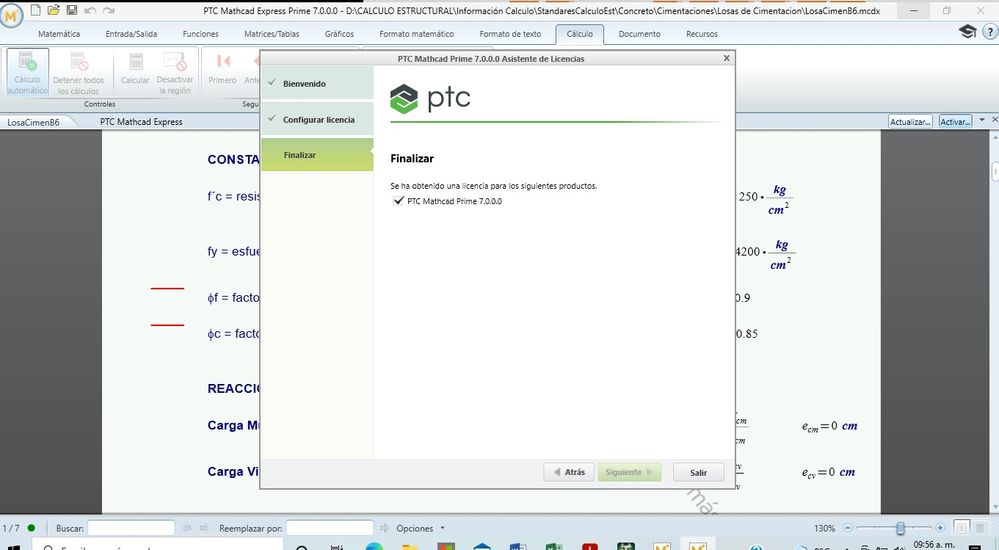Open the Matemática ribbon tab
This screenshot has height=550, width=999.
pyautogui.click(x=59, y=34)
